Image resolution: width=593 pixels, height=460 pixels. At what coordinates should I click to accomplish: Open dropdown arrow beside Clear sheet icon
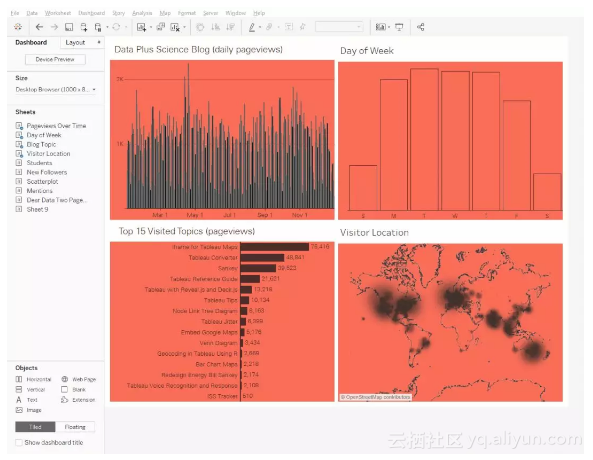click(x=185, y=27)
